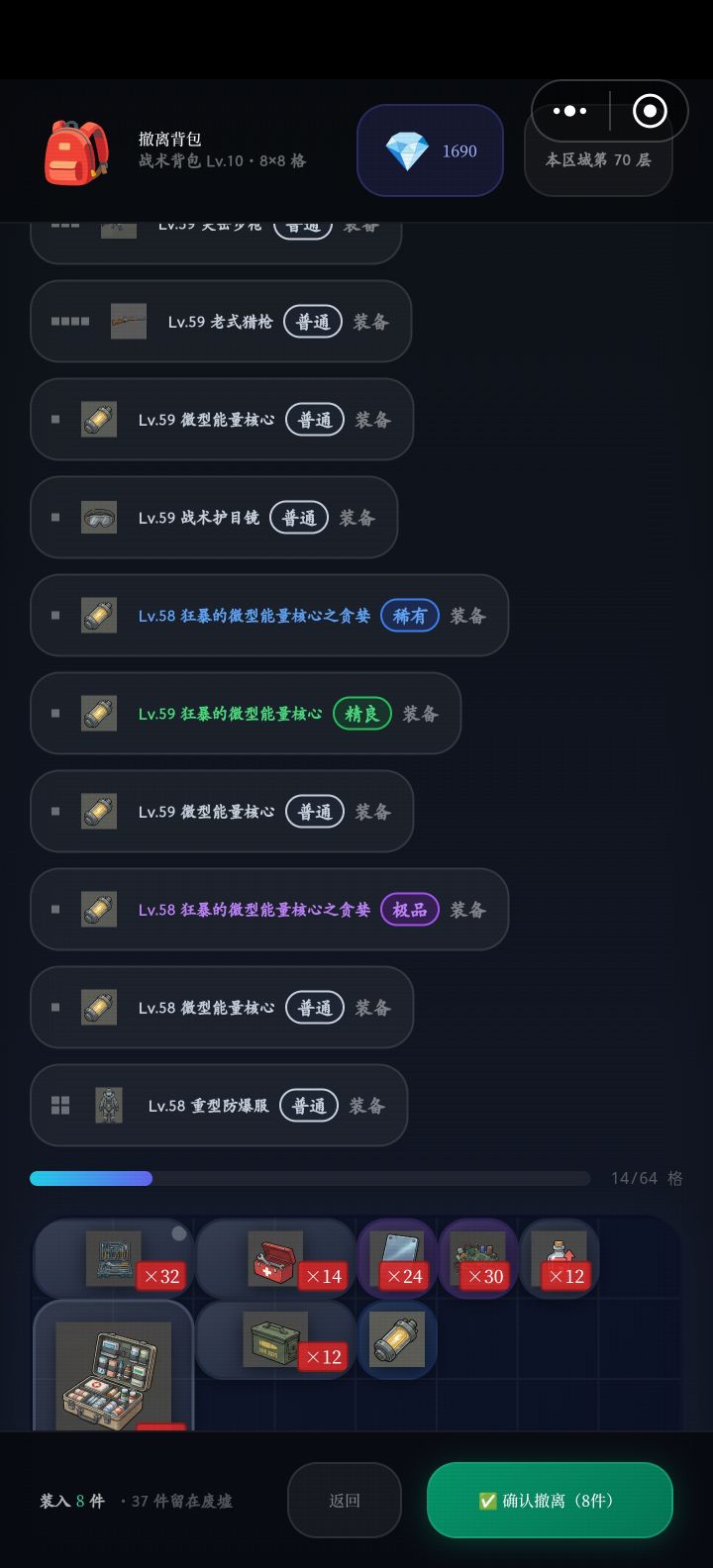Click 确认撤离 (8件) to confirm evacuation
Screen dimensions: 713x1568
coord(550,1501)
